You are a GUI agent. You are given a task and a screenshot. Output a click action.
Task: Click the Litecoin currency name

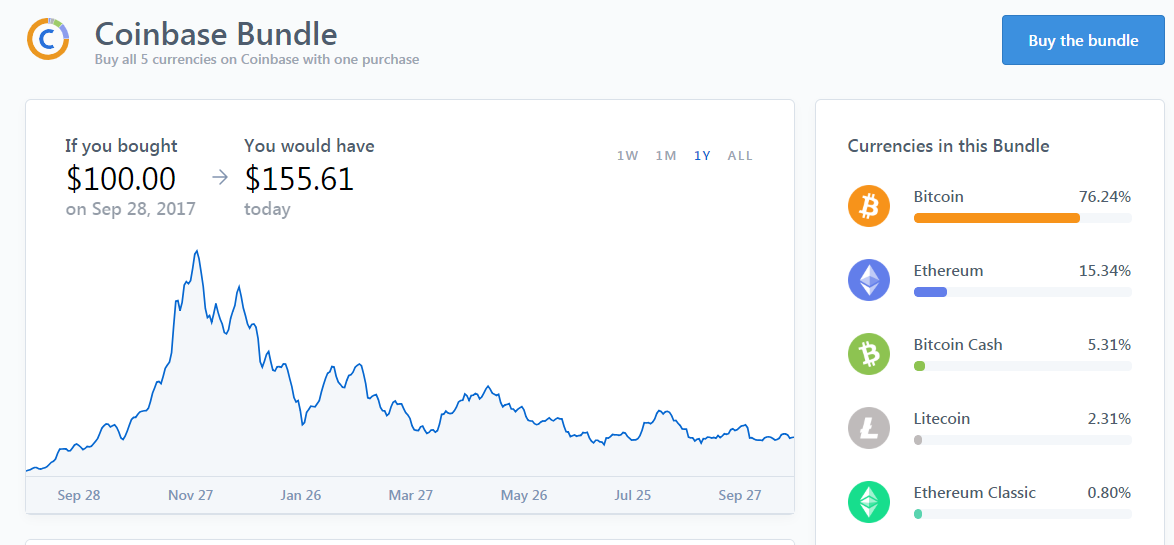pos(941,419)
